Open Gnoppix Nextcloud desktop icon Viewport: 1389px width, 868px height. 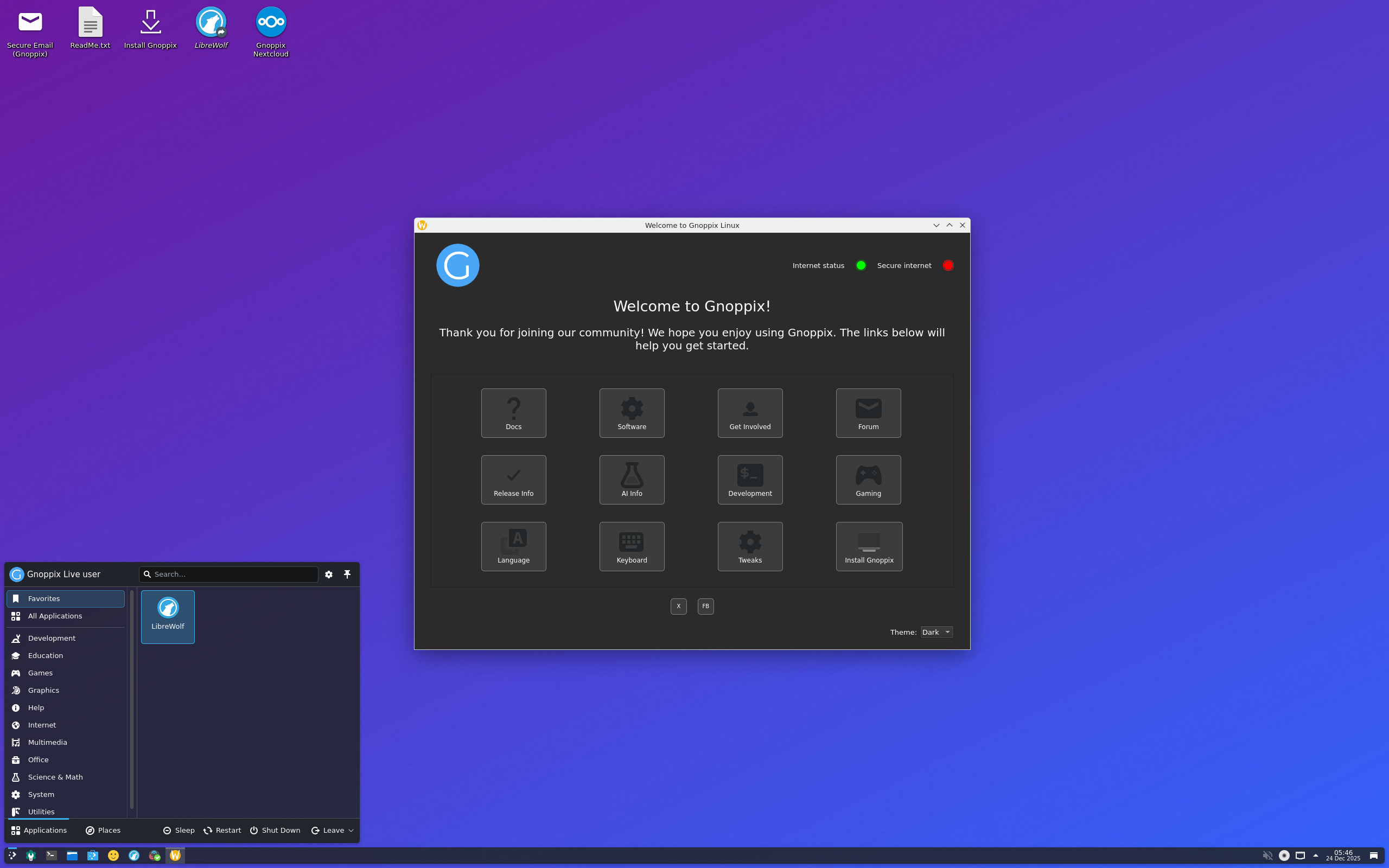click(x=271, y=33)
